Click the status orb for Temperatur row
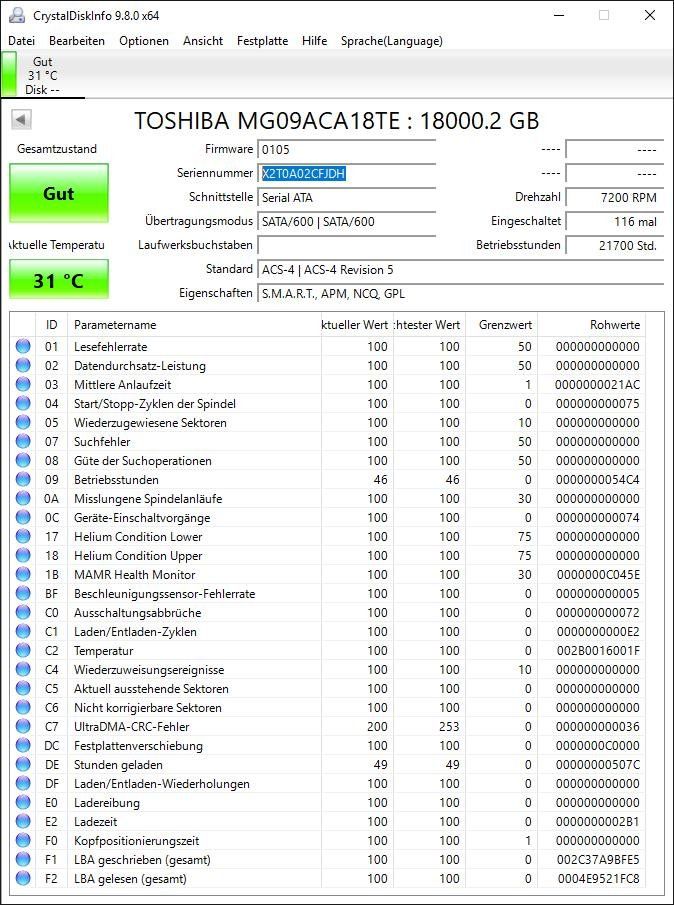The height and width of the screenshot is (905, 674). point(23,650)
